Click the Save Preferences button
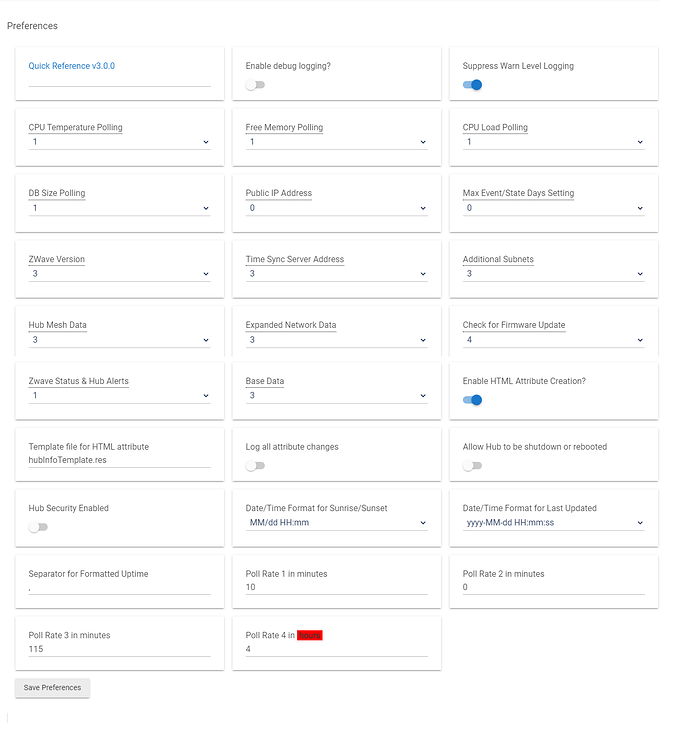The height and width of the screenshot is (750, 680). [x=52, y=688]
